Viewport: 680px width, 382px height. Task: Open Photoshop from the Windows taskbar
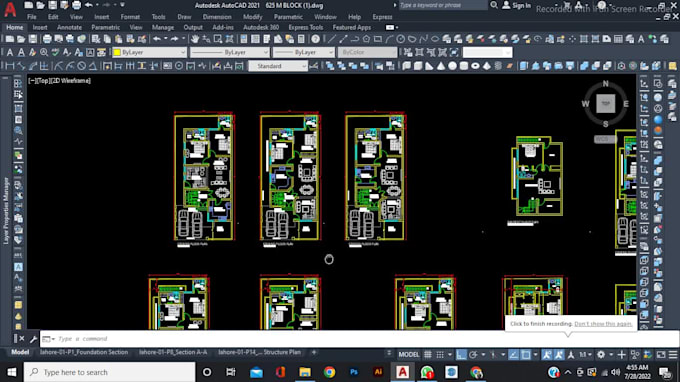(x=354, y=372)
